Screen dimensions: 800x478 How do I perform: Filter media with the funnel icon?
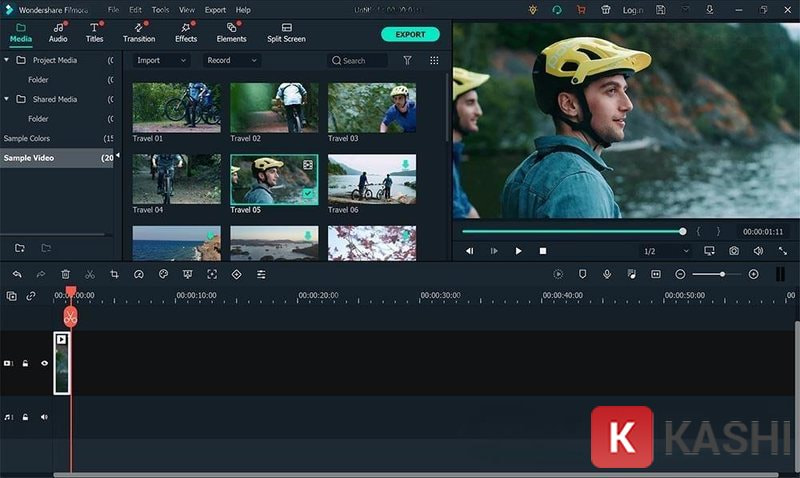coord(407,60)
